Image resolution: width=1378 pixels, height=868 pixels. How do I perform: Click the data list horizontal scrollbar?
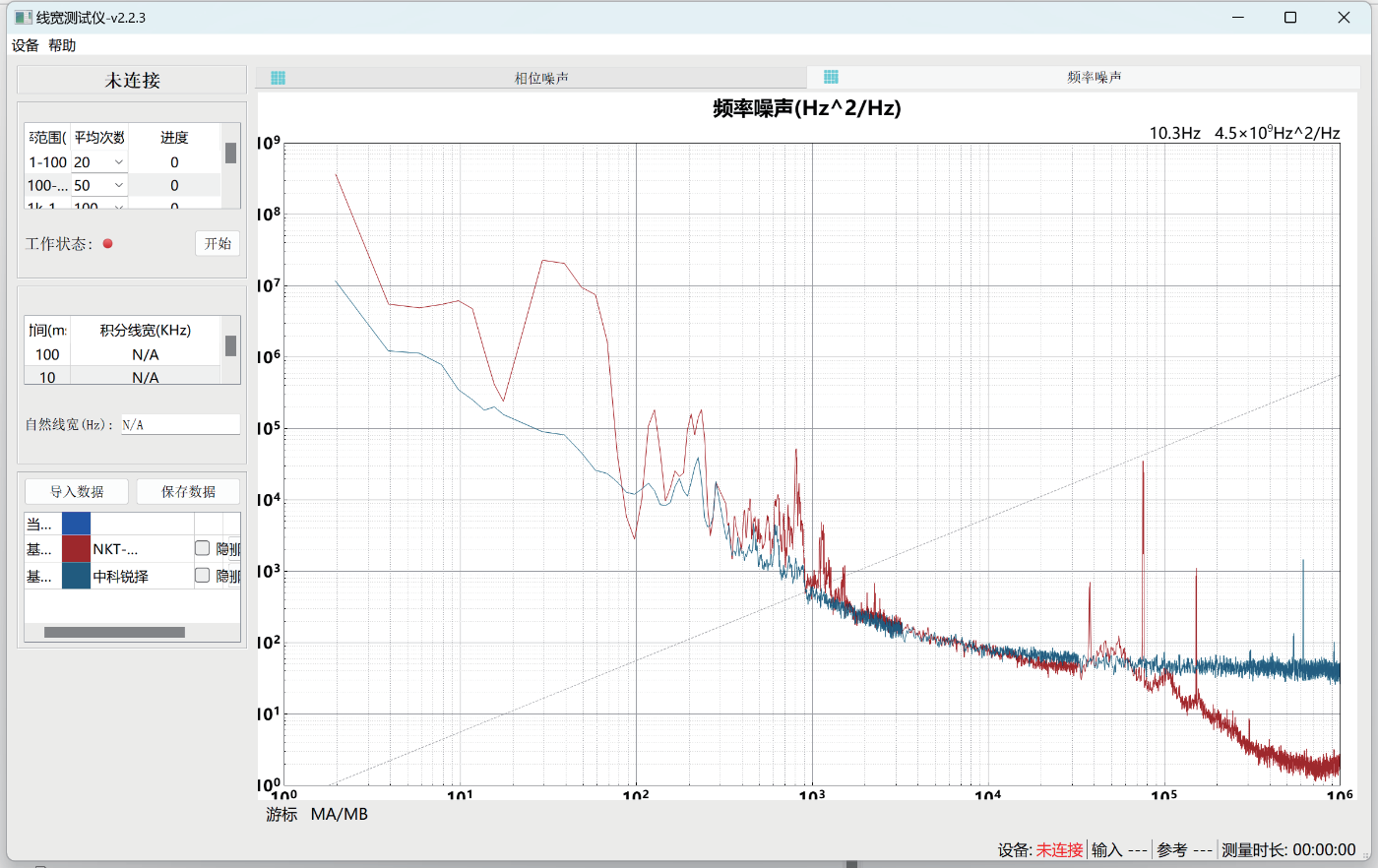tap(114, 632)
